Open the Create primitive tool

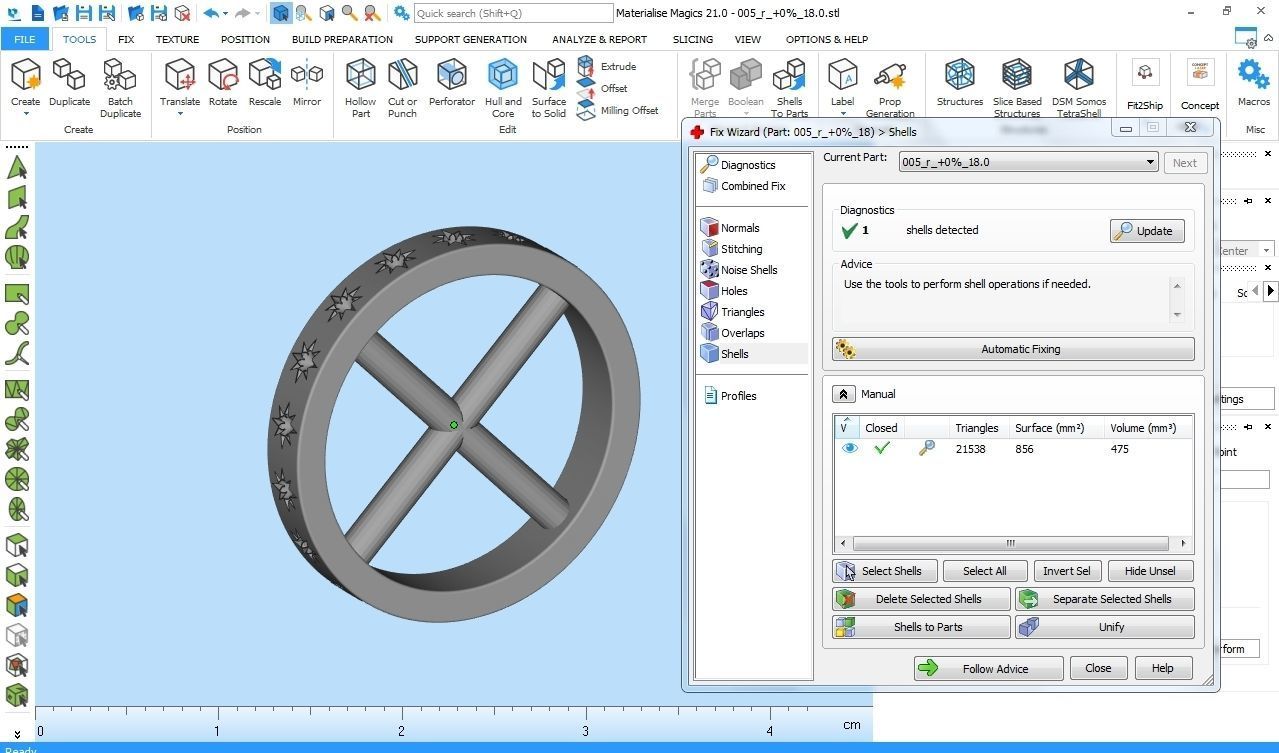(25, 76)
